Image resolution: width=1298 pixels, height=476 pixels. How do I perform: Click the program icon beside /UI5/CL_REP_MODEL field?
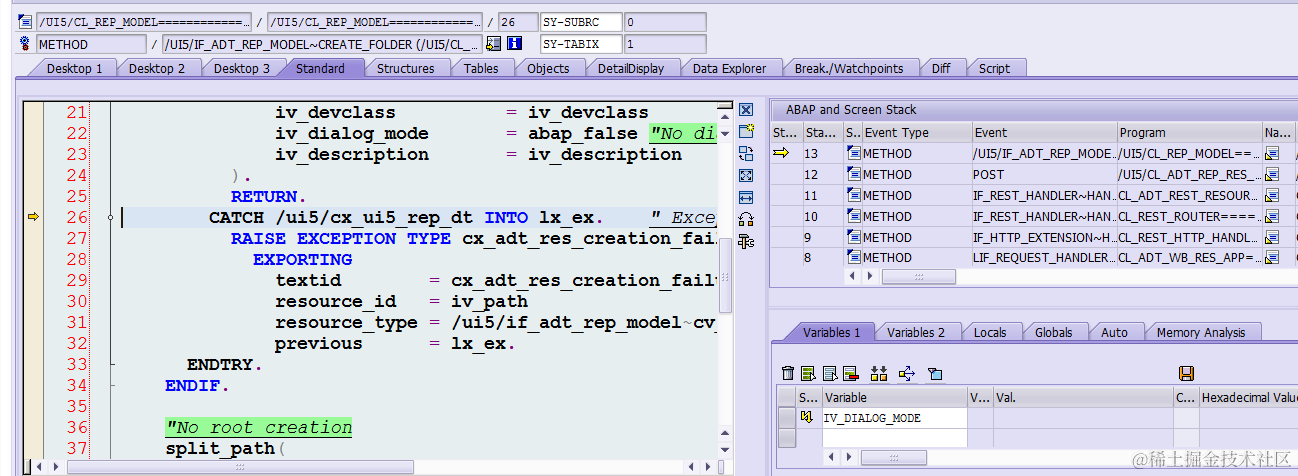tap(25, 22)
